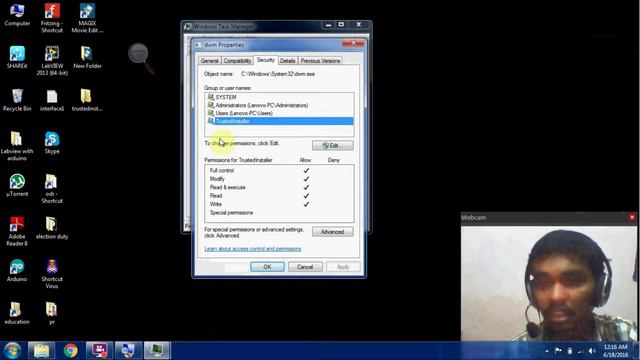The height and width of the screenshot is (360, 640).
Task: Open the interface1 file icon
Action: pos(52,100)
